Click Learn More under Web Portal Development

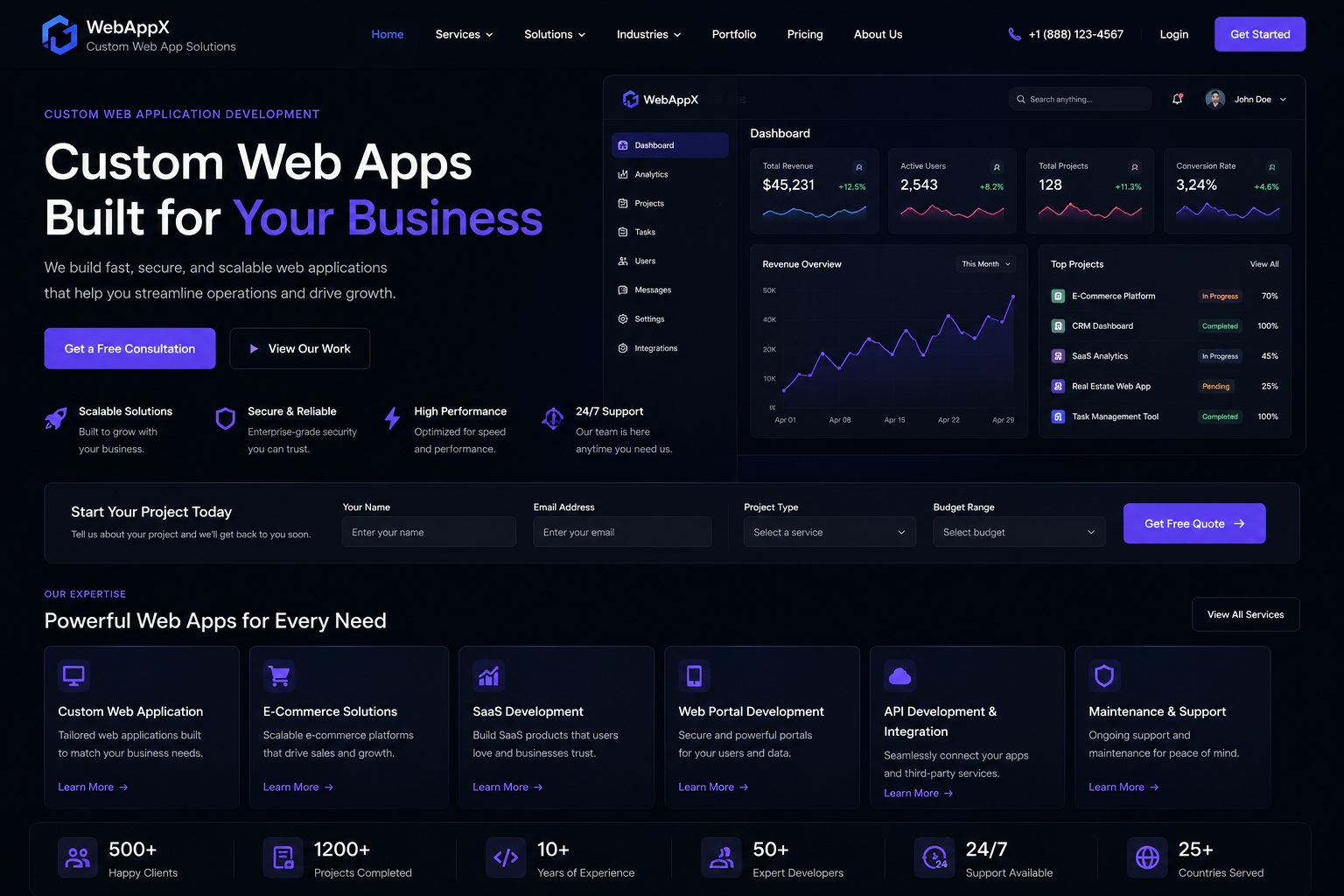point(713,787)
